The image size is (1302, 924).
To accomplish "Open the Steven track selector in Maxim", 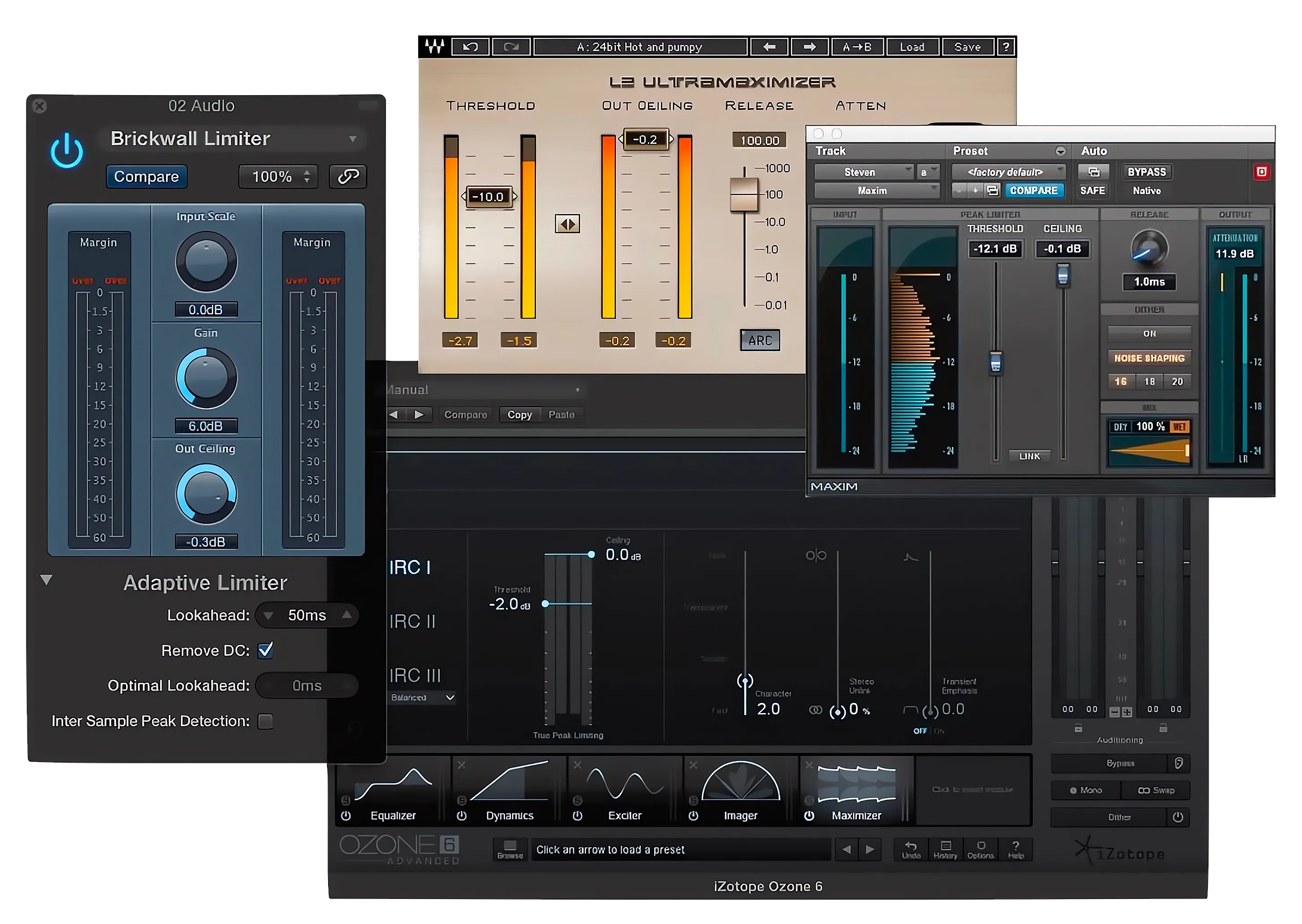I will point(863,172).
